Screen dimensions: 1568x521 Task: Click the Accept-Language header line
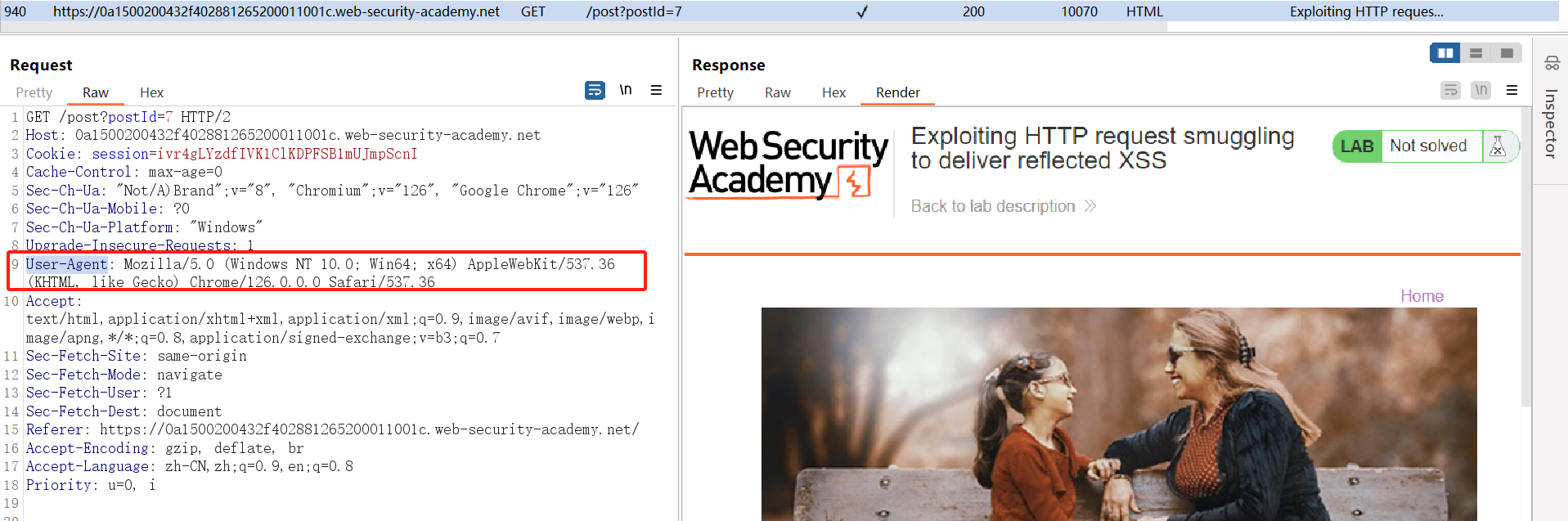190,466
